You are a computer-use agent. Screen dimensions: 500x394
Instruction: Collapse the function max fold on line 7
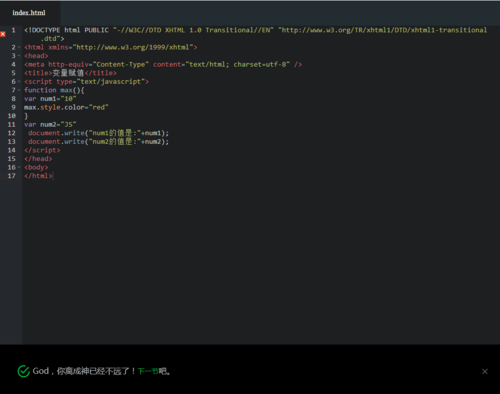pos(19,90)
